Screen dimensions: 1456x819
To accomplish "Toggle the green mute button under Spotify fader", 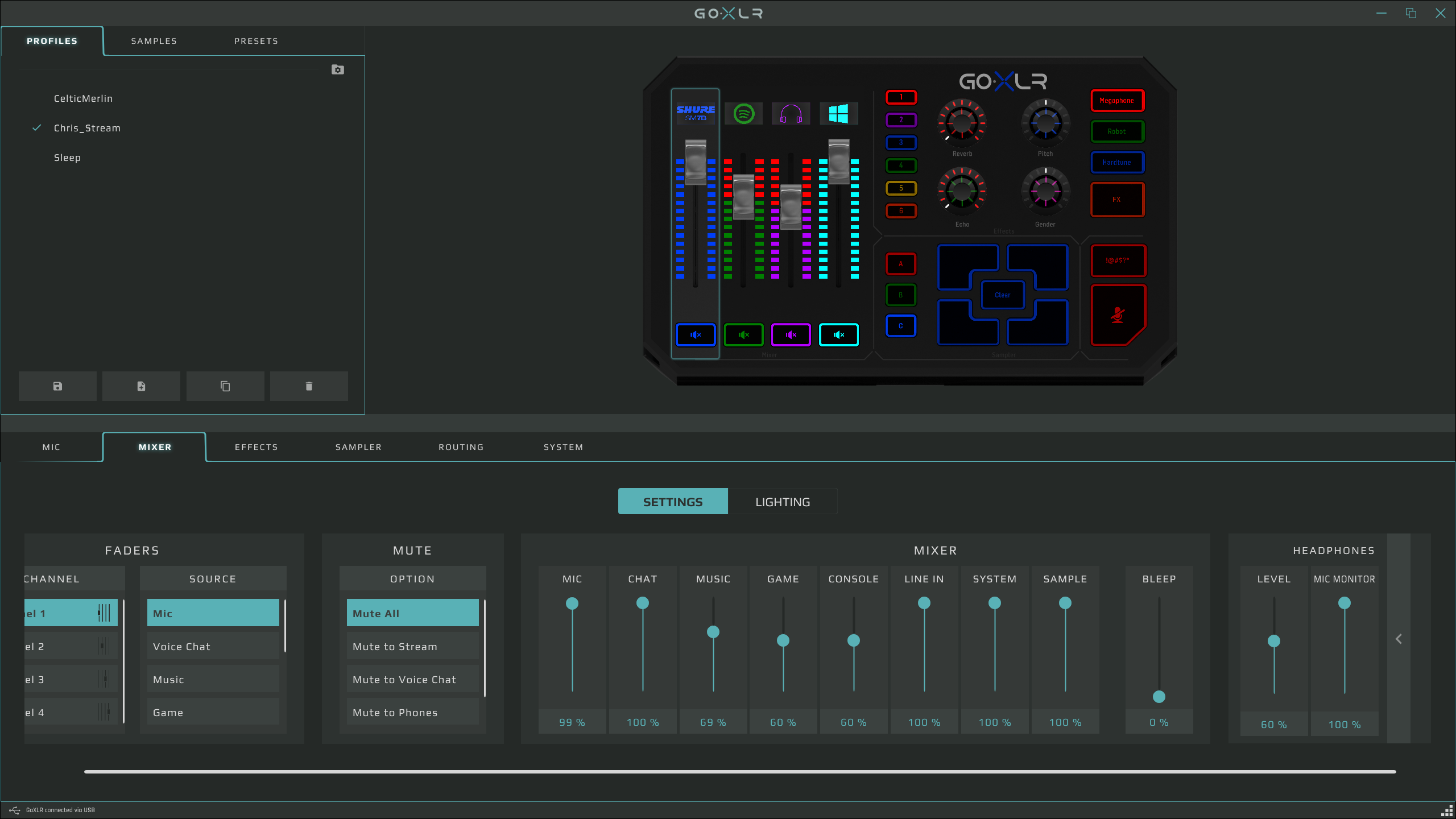I will click(743, 334).
